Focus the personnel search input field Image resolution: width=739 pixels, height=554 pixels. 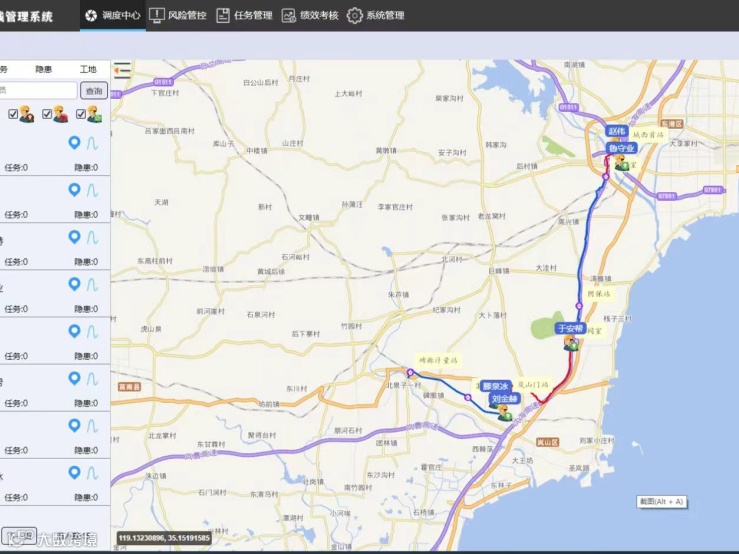(38, 90)
